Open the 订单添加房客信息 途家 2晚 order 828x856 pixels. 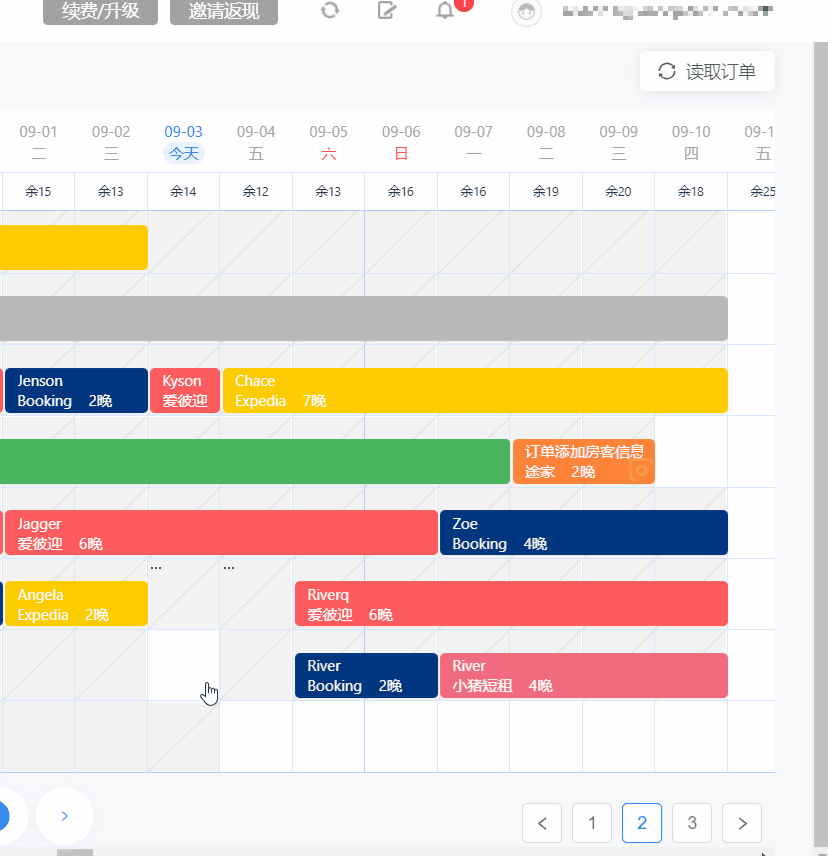[583, 462]
